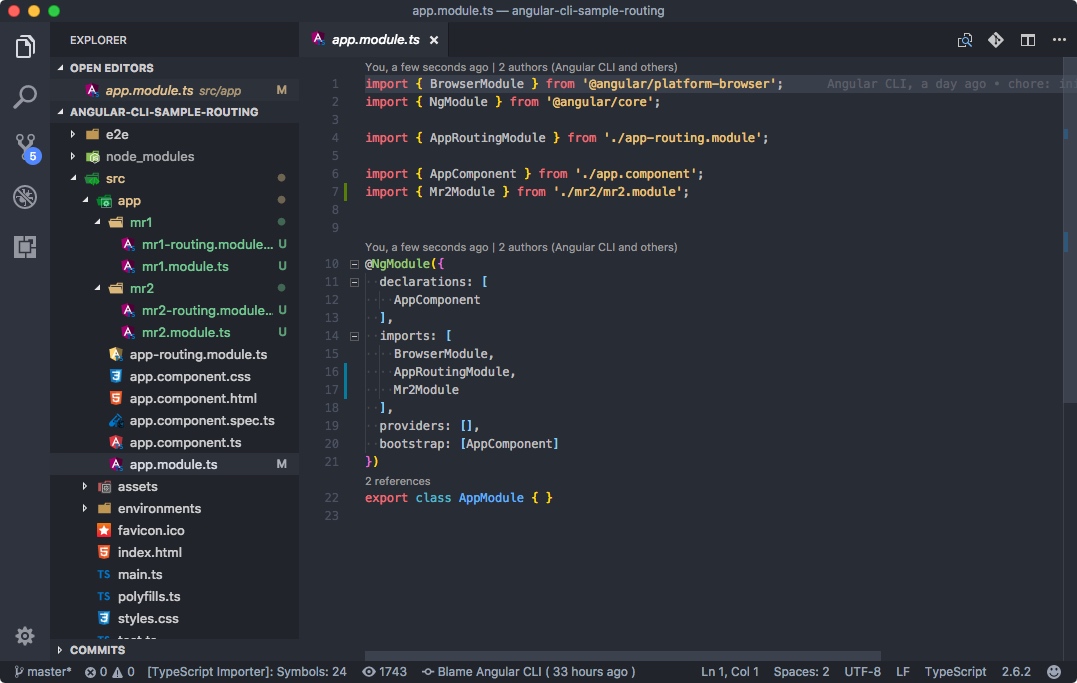The image size is (1077, 683).
Task: Change indentation via Spaces: 2
Action: pos(801,671)
